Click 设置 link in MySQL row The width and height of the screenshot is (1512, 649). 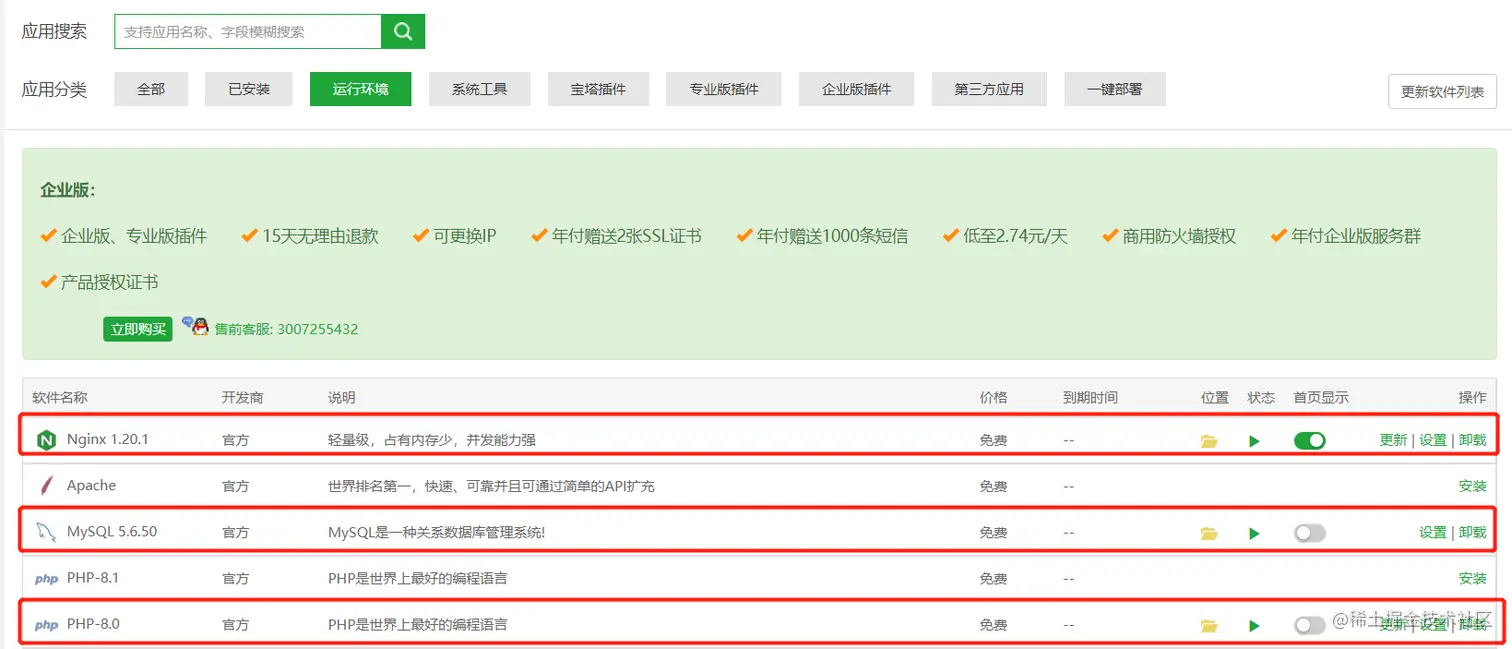click(1433, 532)
